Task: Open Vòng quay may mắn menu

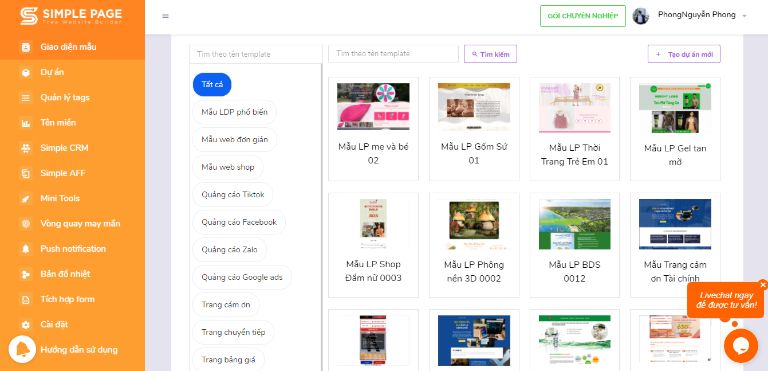Action: coord(72,223)
